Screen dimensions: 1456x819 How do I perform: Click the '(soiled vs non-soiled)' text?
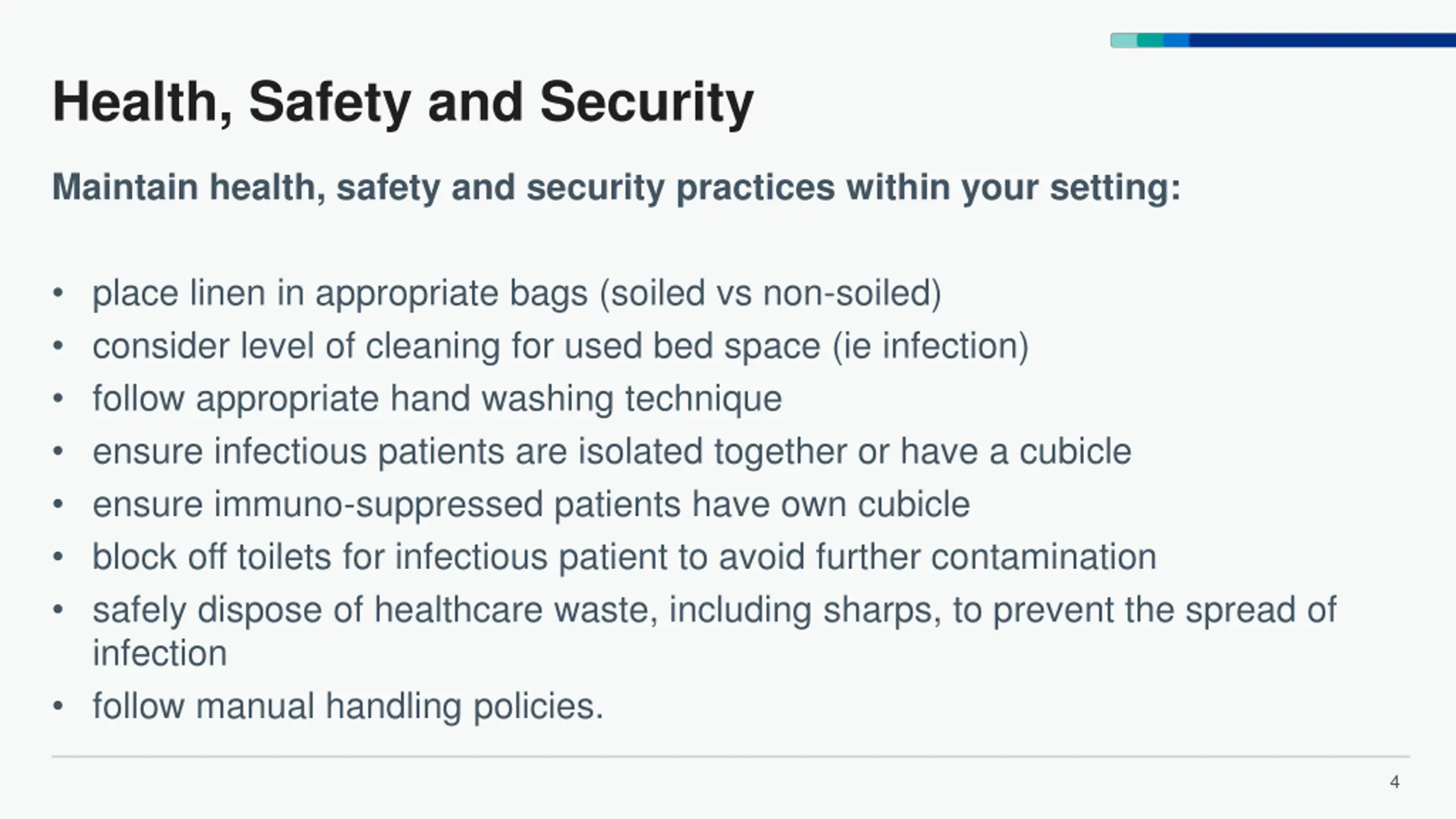[771, 293]
